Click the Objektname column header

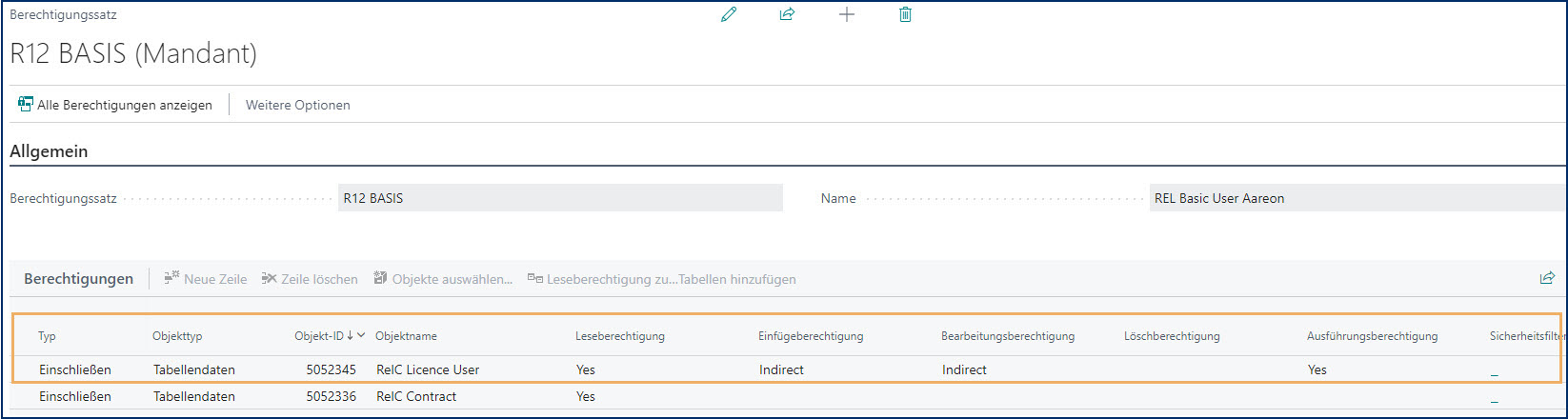[x=407, y=336]
